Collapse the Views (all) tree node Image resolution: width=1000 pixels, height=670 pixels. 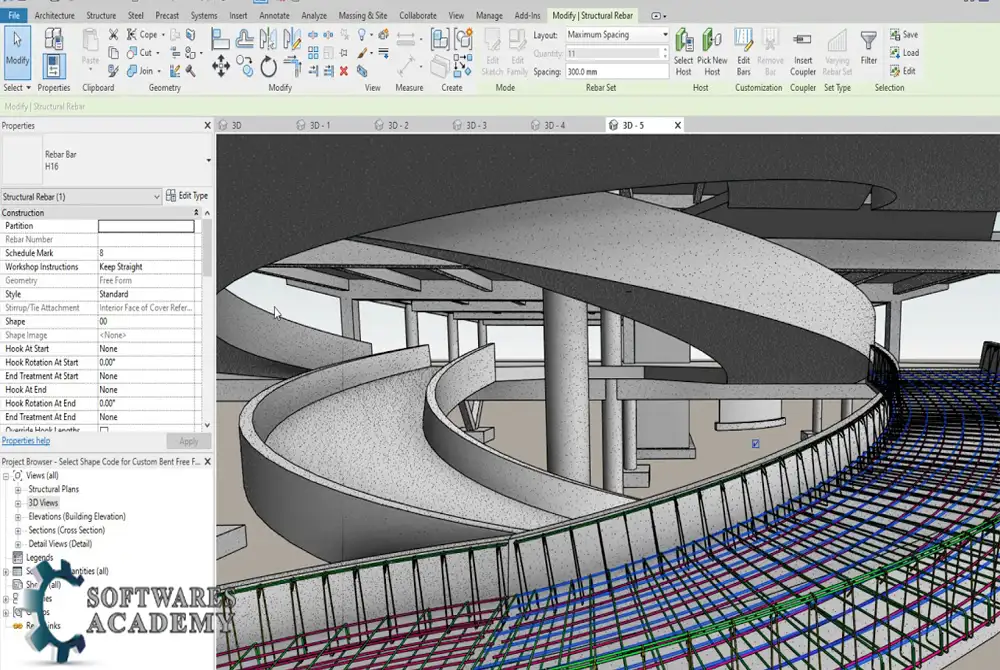6,476
